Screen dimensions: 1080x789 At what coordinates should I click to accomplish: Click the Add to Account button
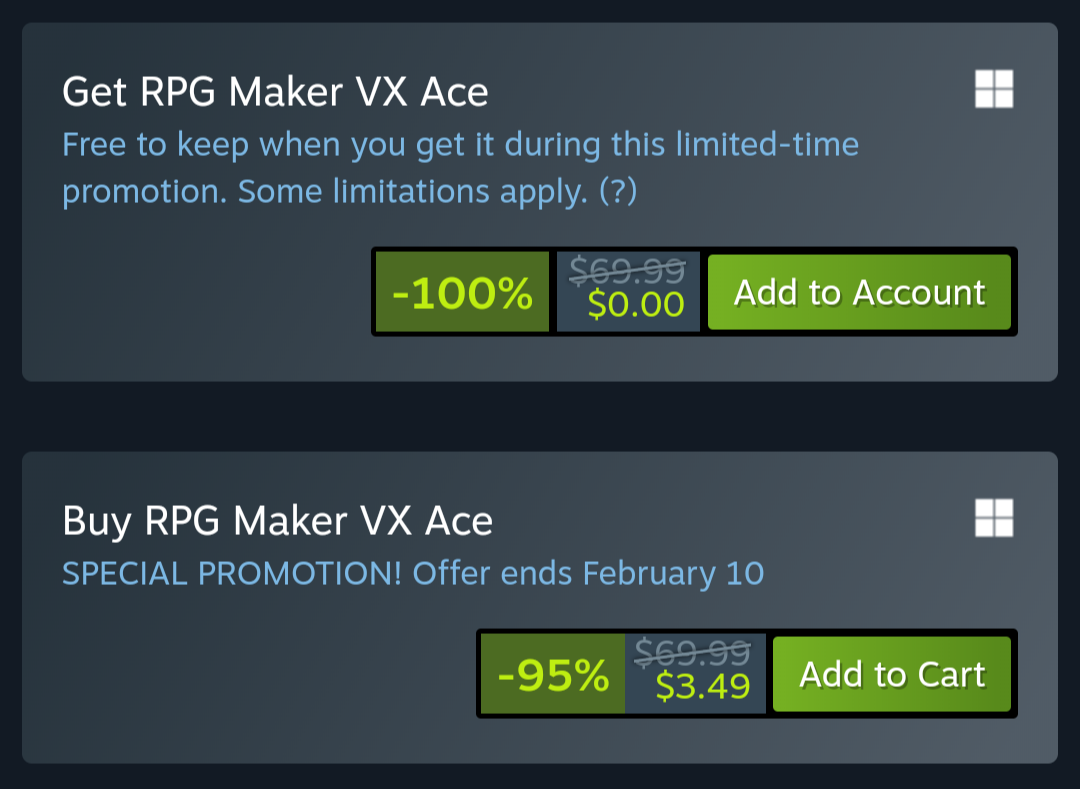tap(859, 292)
